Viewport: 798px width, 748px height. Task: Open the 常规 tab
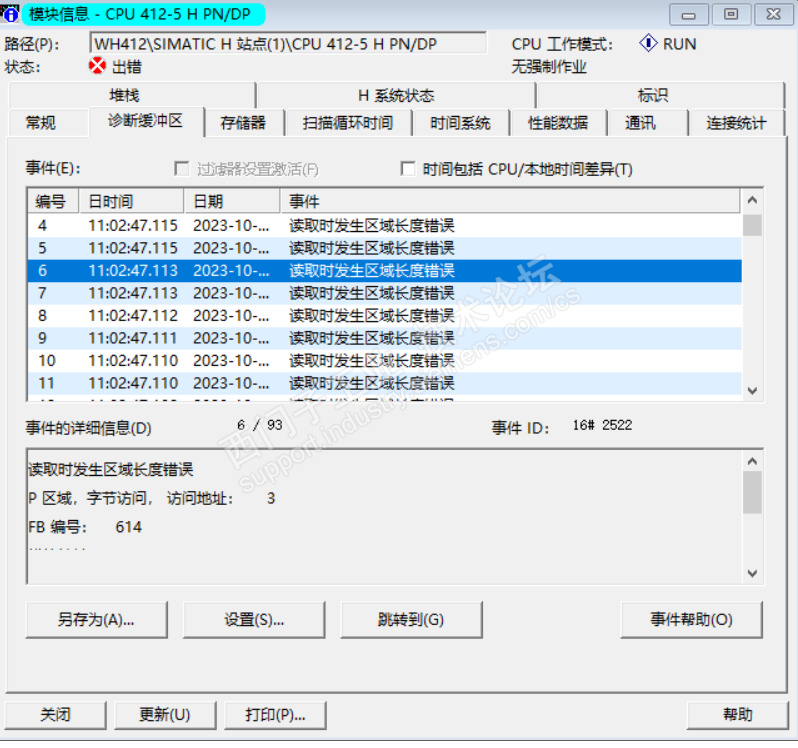(48, 123)
